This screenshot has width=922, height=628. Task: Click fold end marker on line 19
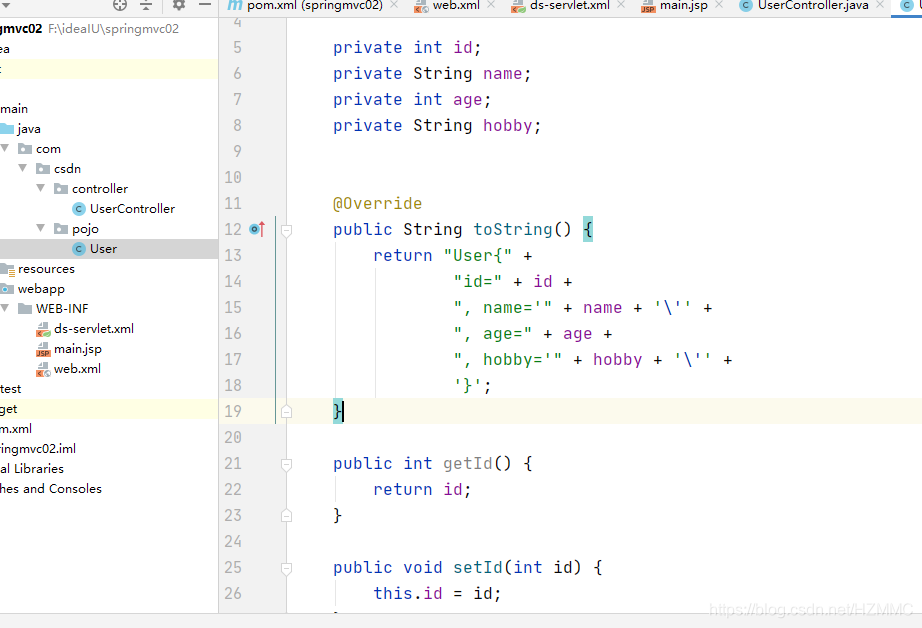click(x=286, y=412)
